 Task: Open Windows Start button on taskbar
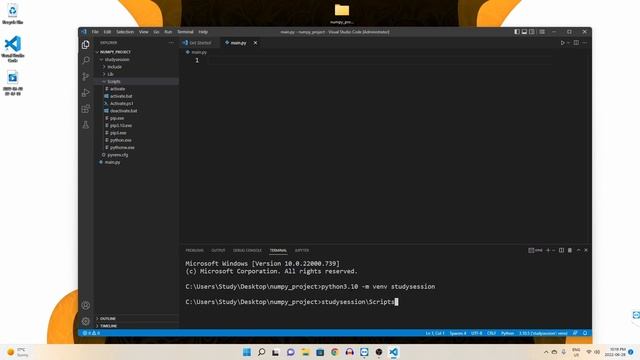coord(247,352)
